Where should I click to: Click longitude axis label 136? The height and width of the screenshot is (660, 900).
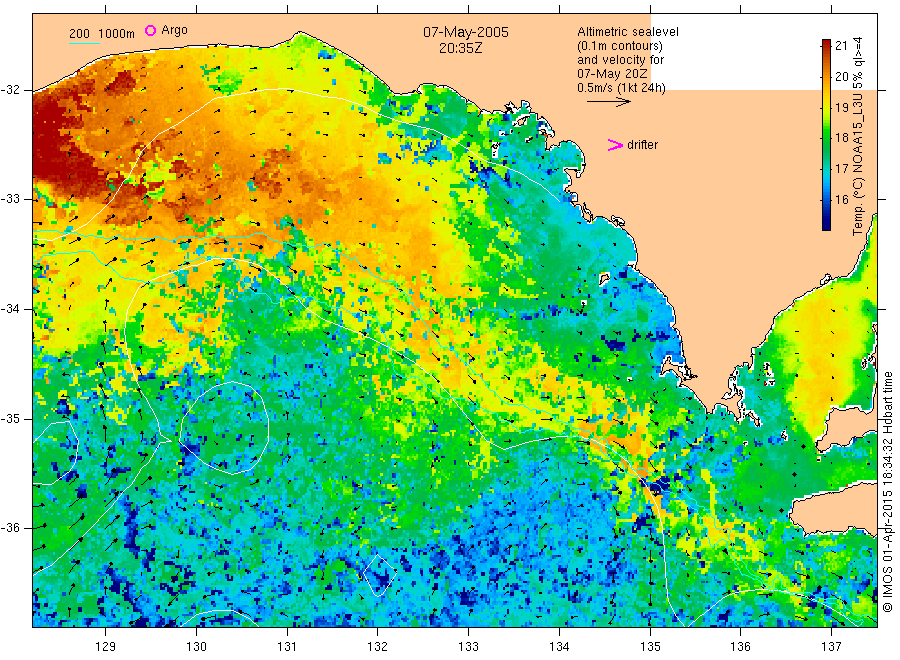tap(740, 647)
